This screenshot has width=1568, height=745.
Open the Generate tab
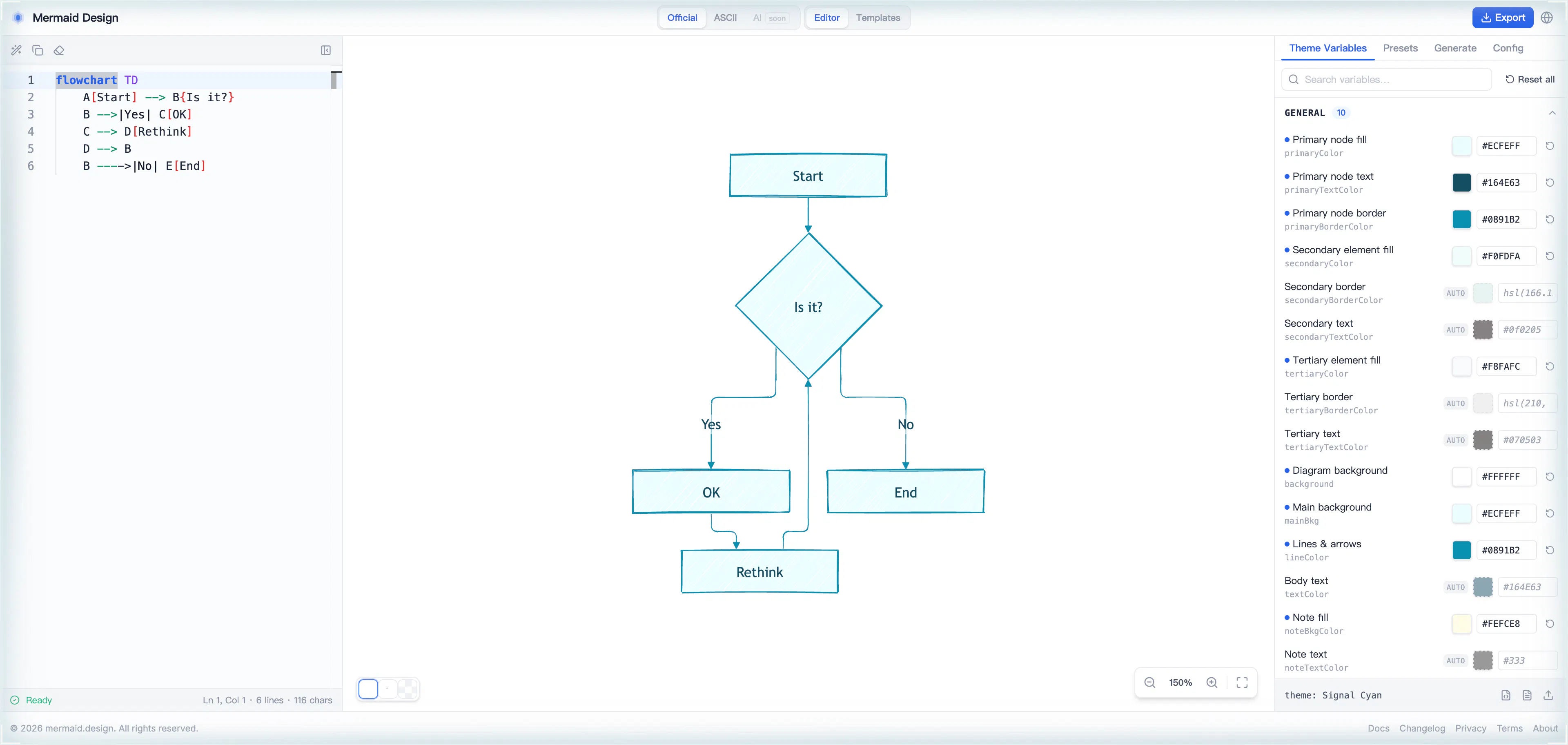click(x=1455, y=48)
